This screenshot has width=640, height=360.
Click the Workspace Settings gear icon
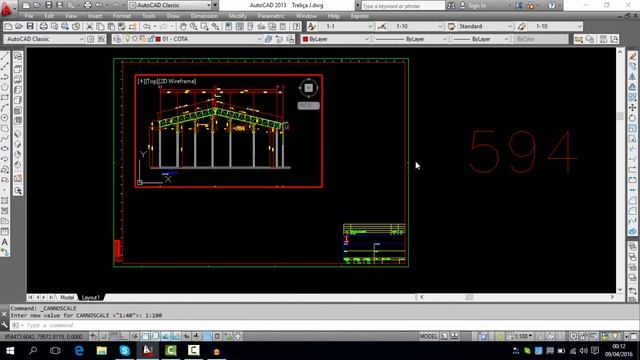point(90,39)
